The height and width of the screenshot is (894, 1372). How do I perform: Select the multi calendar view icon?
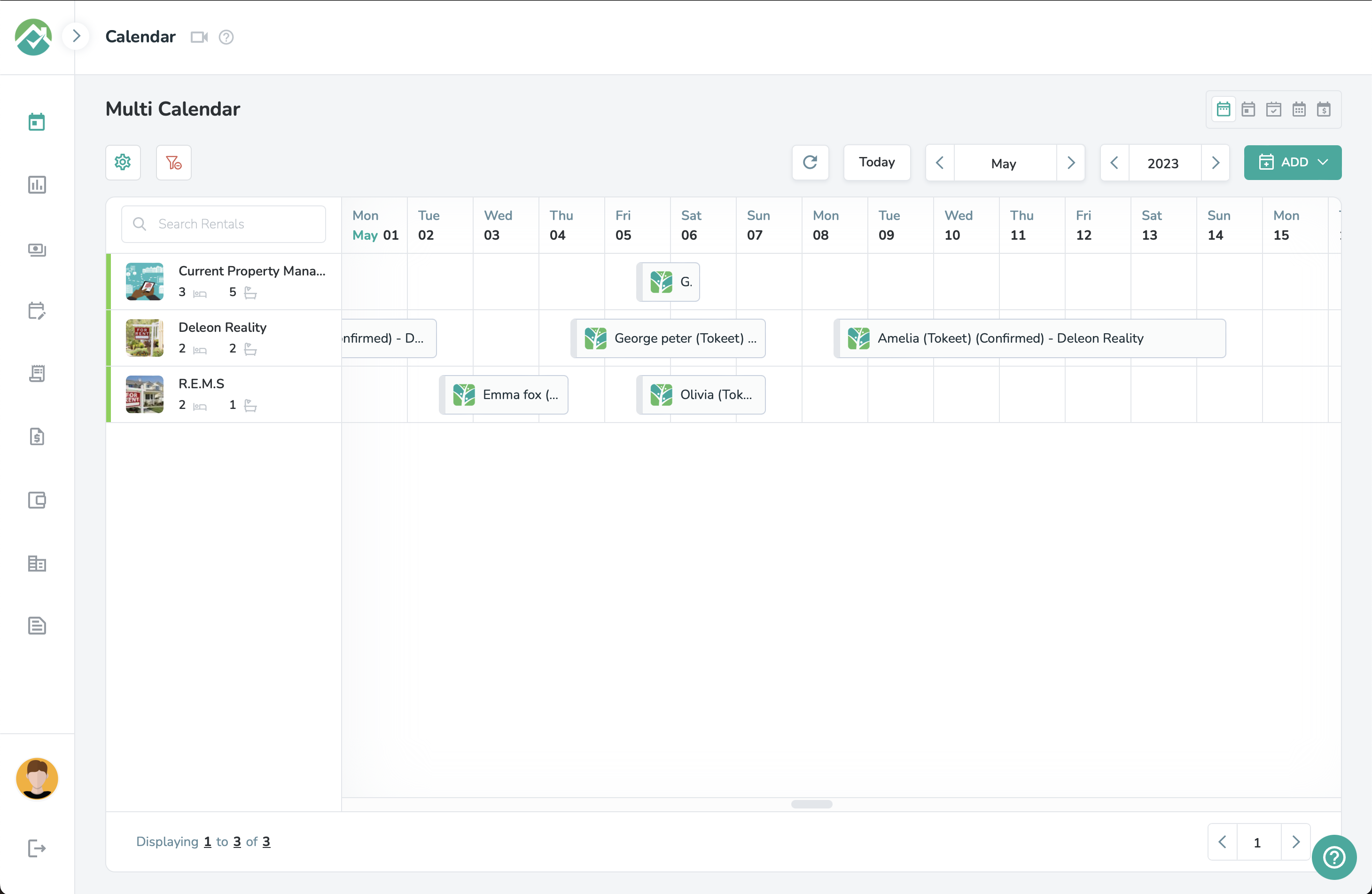[1223, 109]
